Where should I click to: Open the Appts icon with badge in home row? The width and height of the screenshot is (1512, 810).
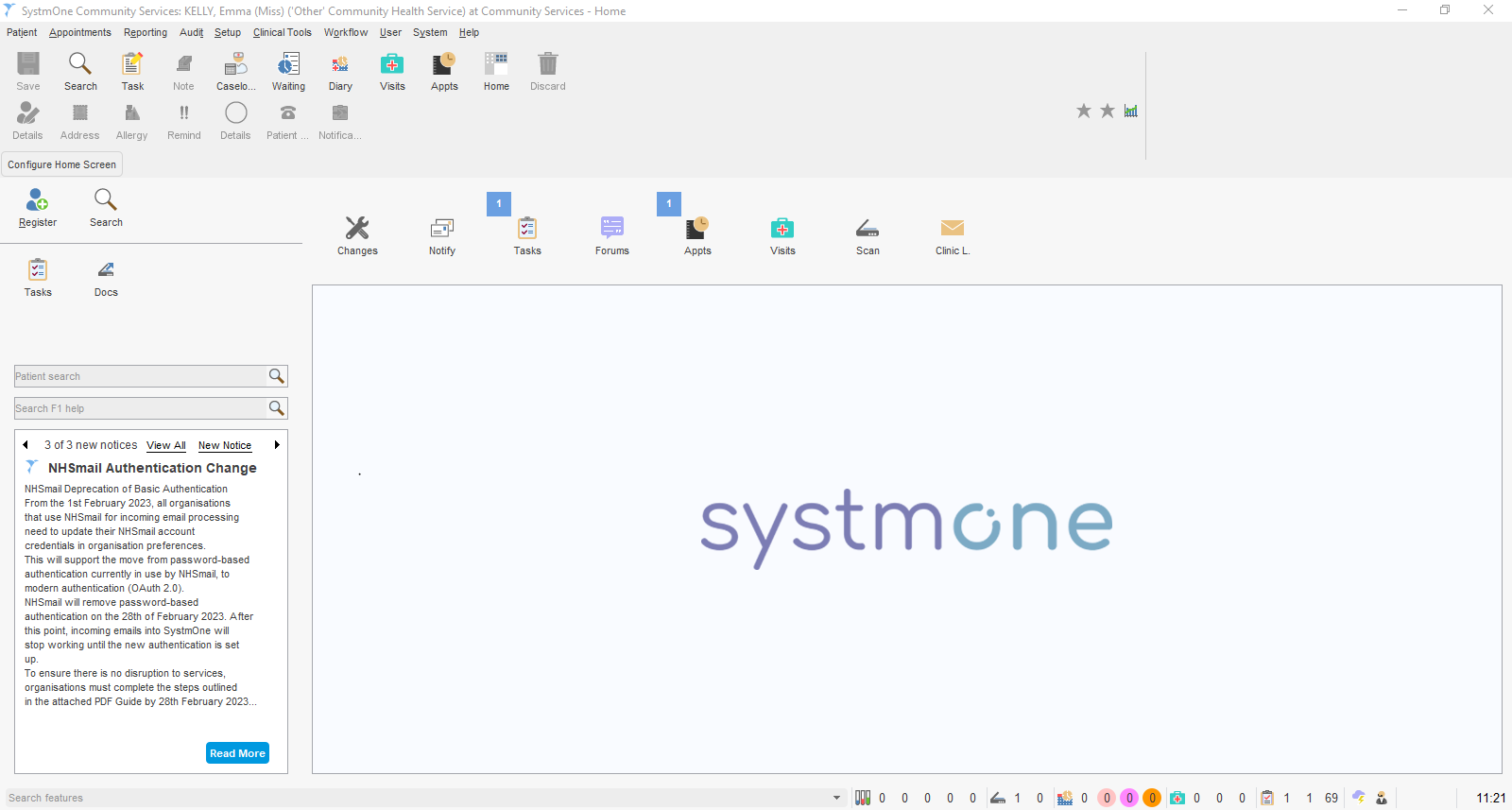coord(697,228)
